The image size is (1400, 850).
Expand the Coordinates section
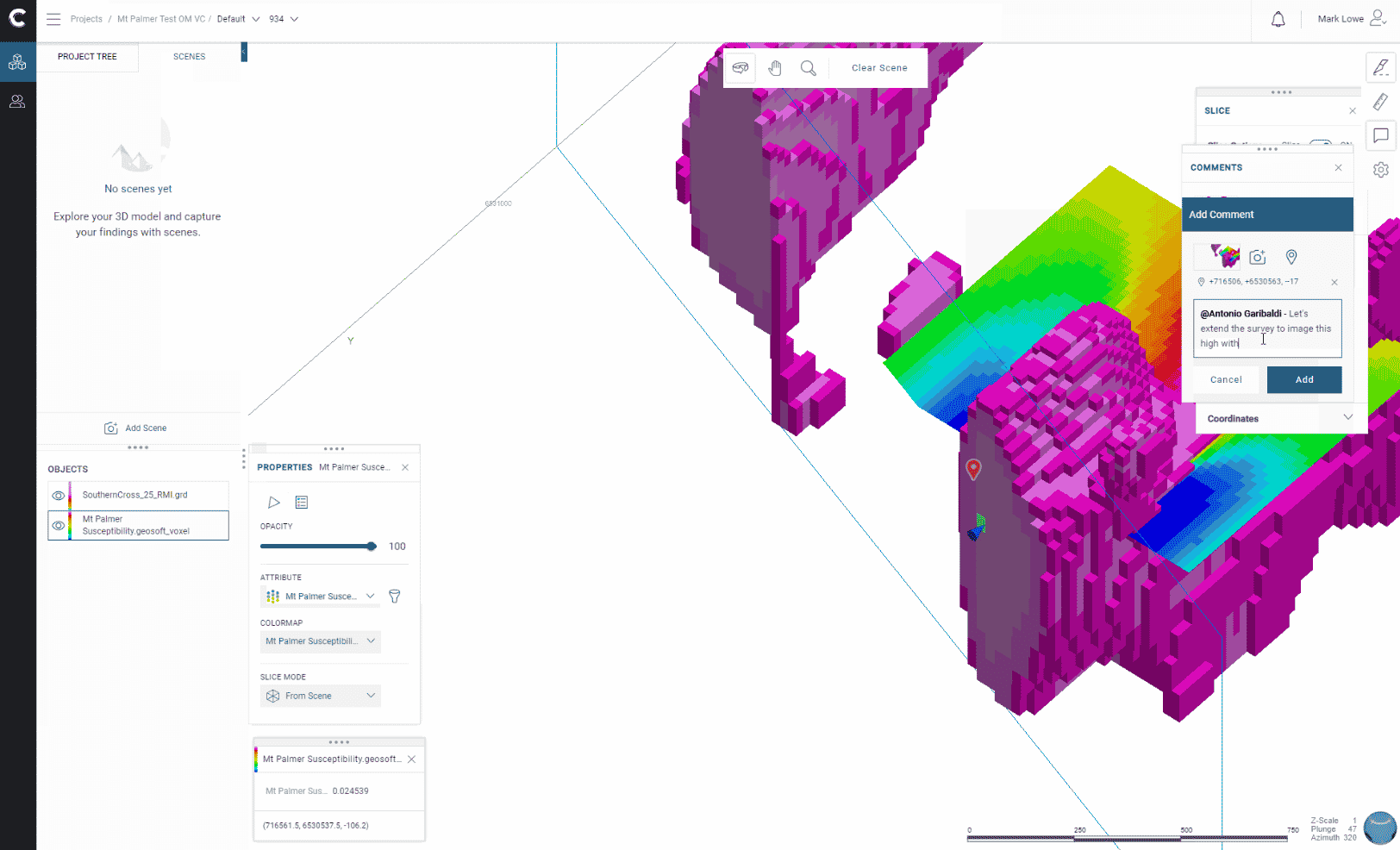pos(1280,419)
